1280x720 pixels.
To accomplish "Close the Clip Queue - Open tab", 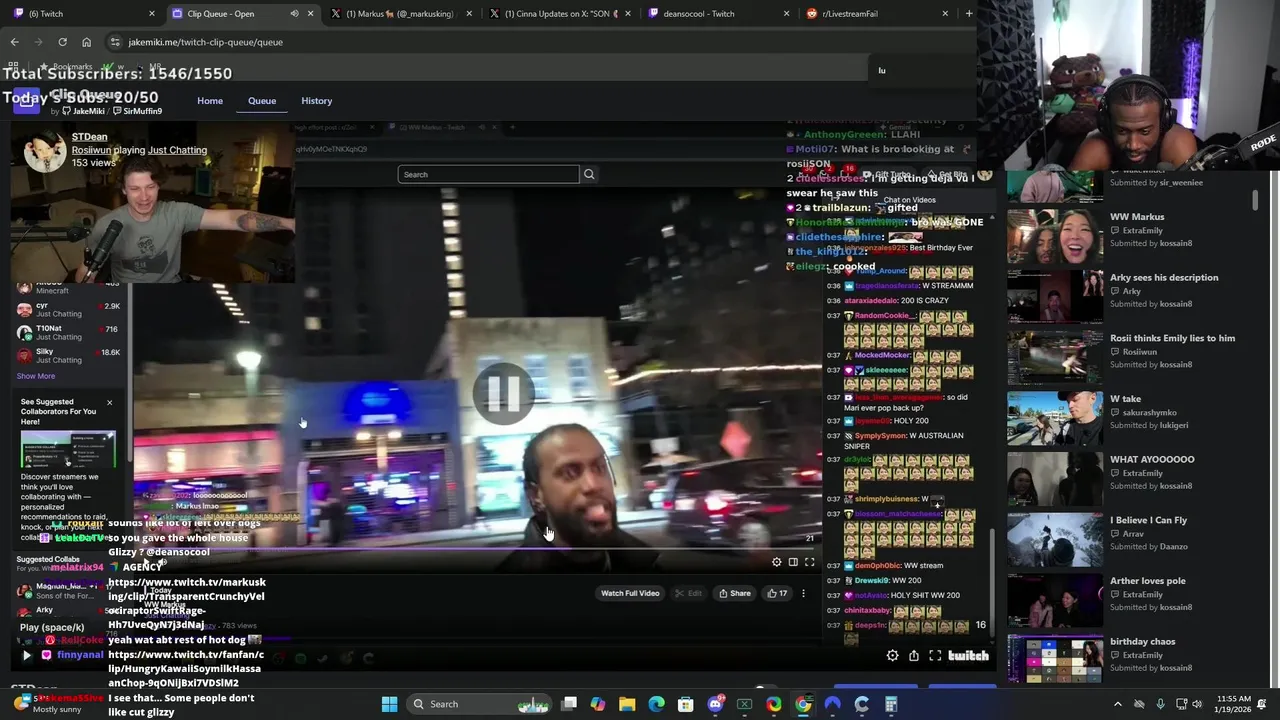I will pos(310,14).
